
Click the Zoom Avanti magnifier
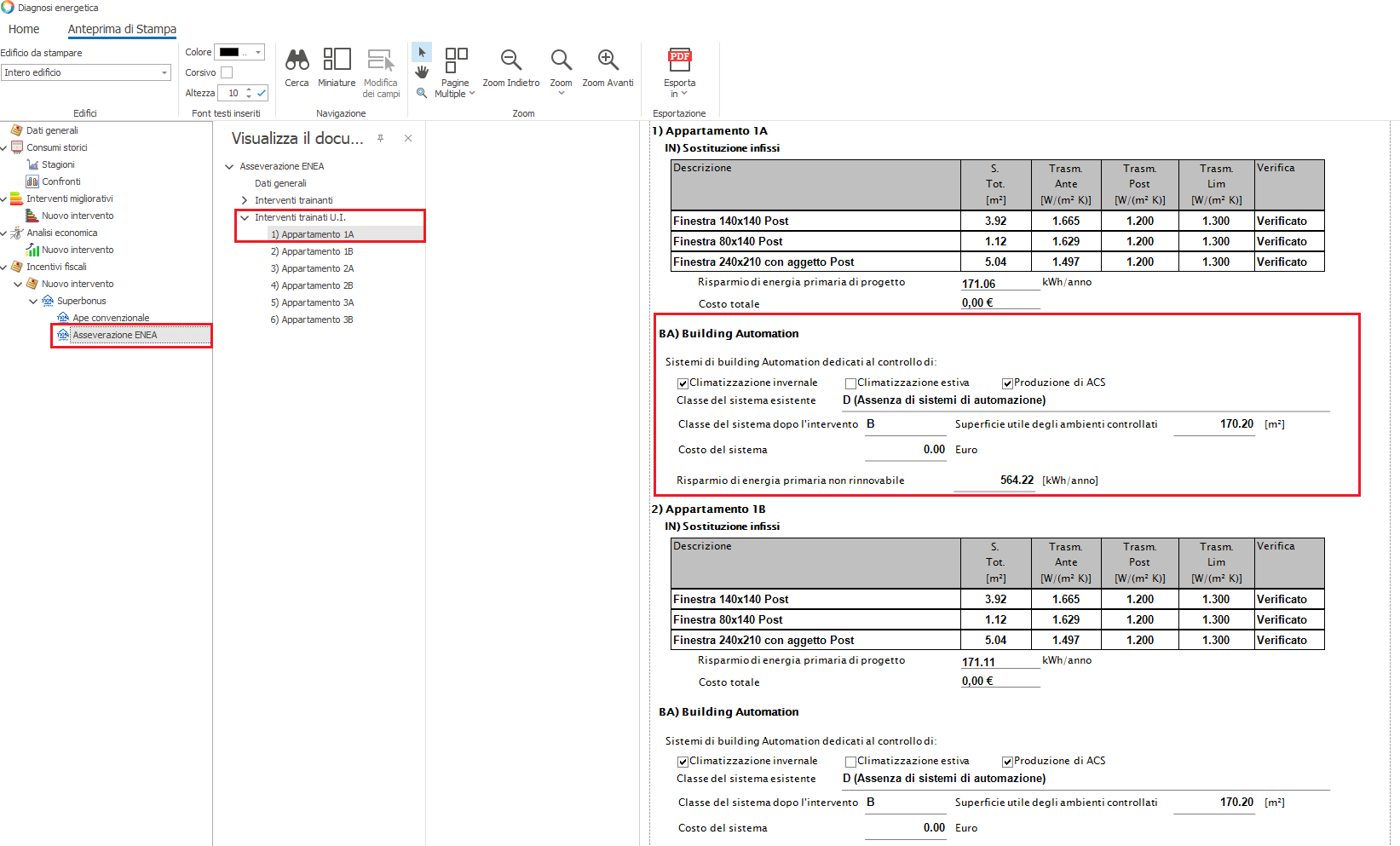[x=608, y=60]
